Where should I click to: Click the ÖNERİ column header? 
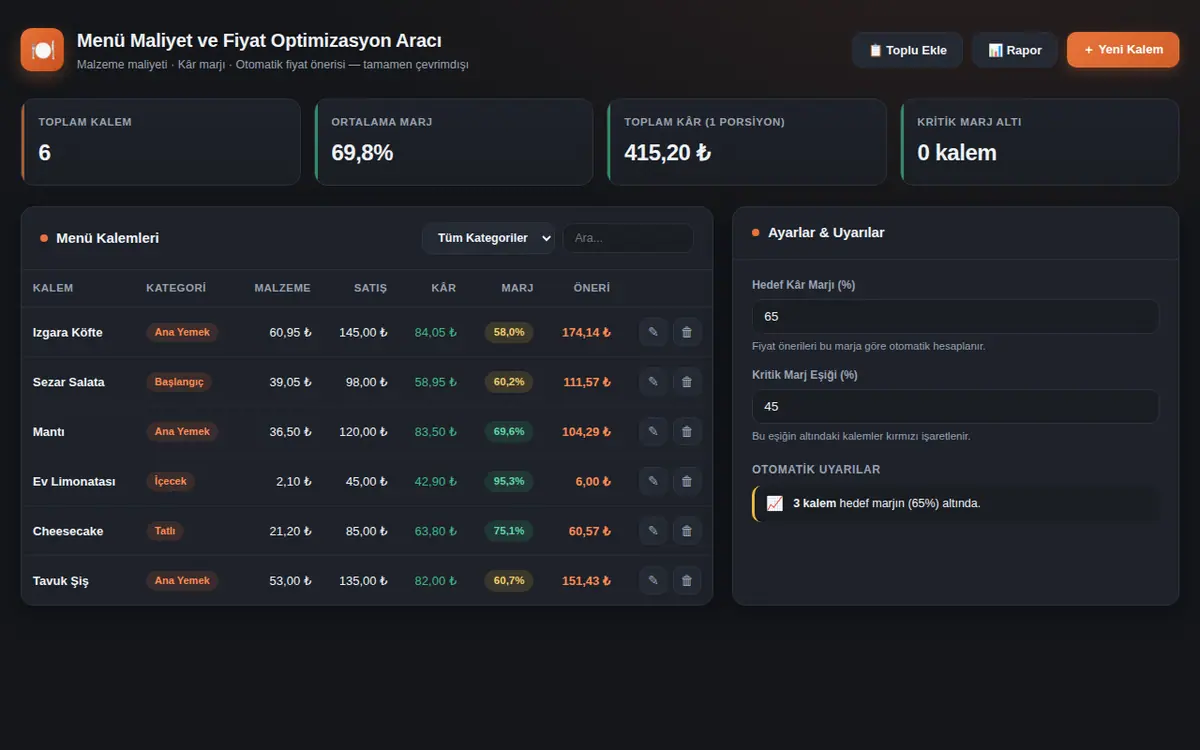coord(591,288)
